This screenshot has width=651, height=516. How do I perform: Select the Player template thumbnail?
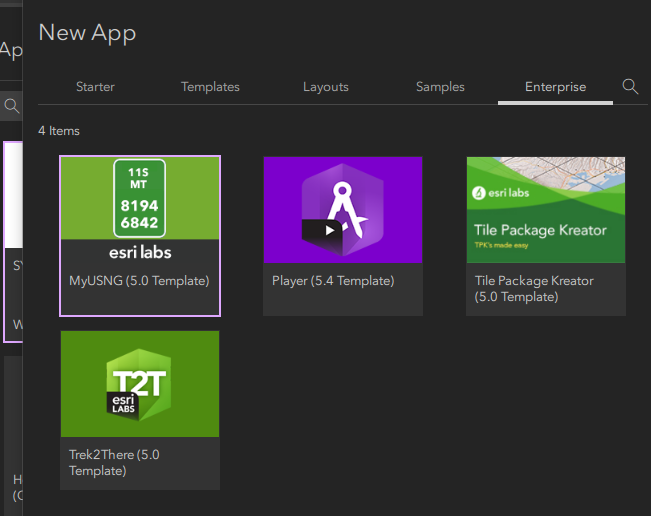[343, 210]
